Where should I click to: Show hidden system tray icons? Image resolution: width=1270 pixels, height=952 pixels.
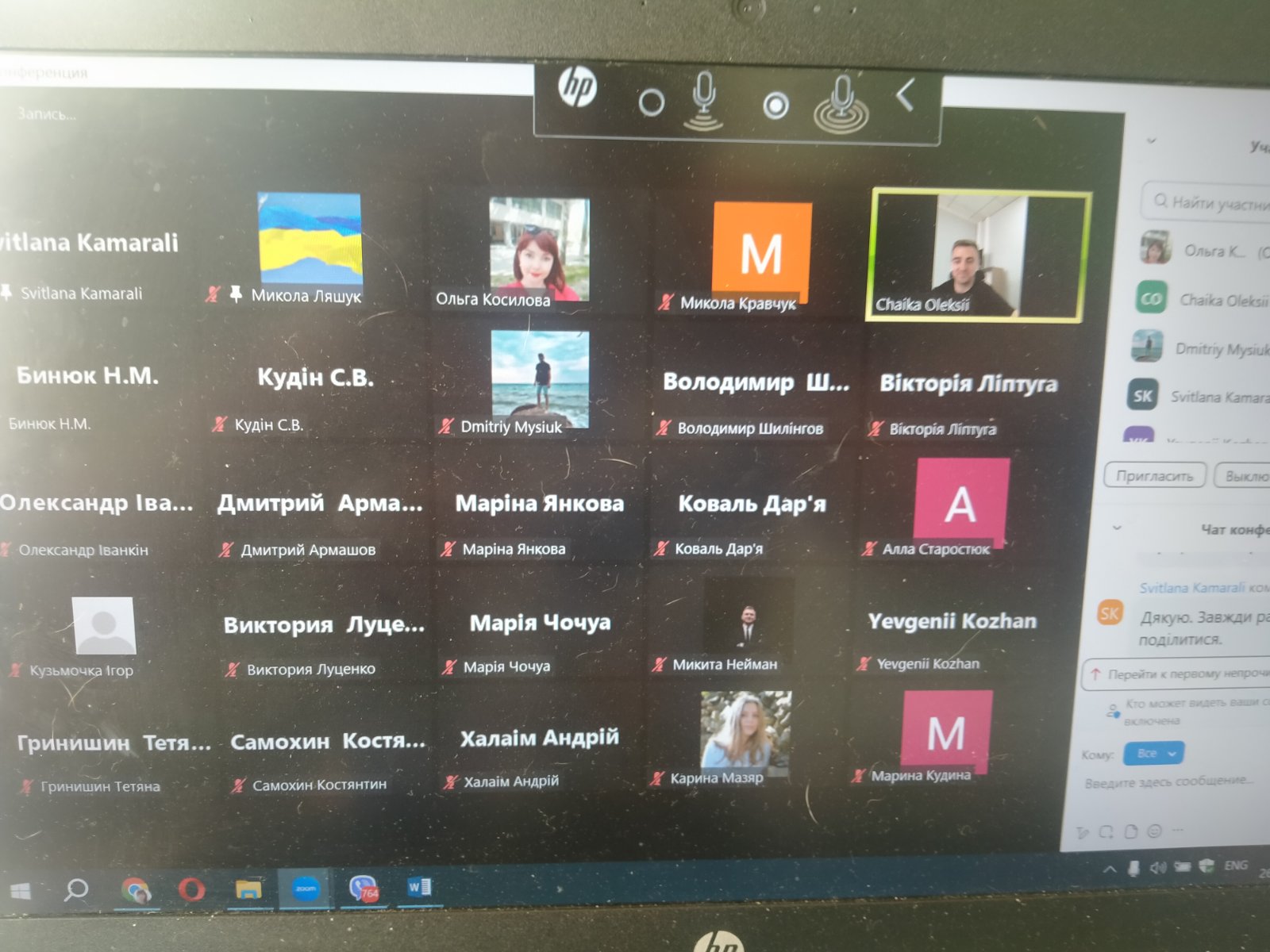coord(1110,869)
